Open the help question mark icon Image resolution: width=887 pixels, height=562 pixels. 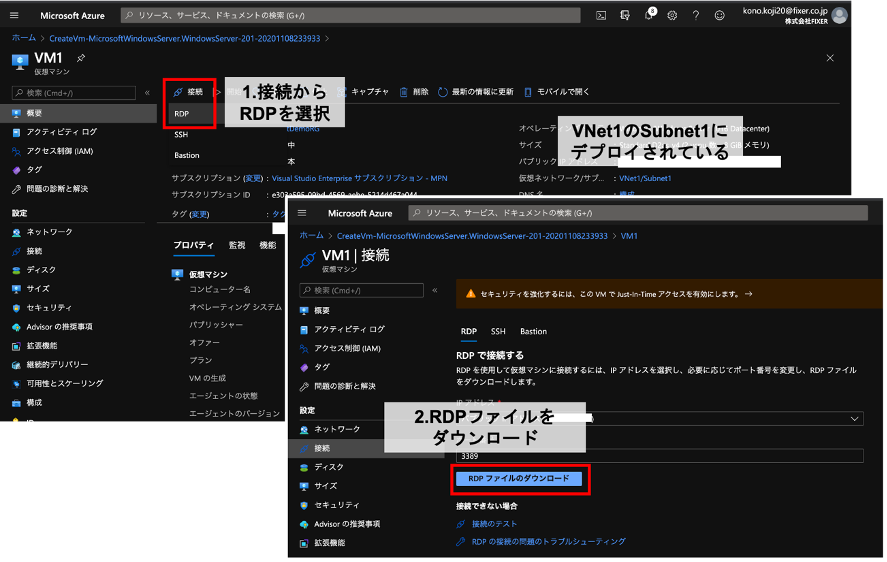click(695, 16)
